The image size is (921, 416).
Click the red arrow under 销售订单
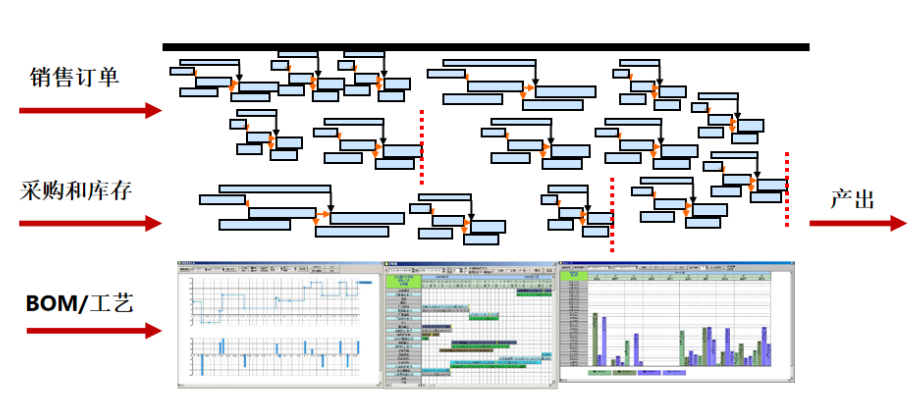88,110
